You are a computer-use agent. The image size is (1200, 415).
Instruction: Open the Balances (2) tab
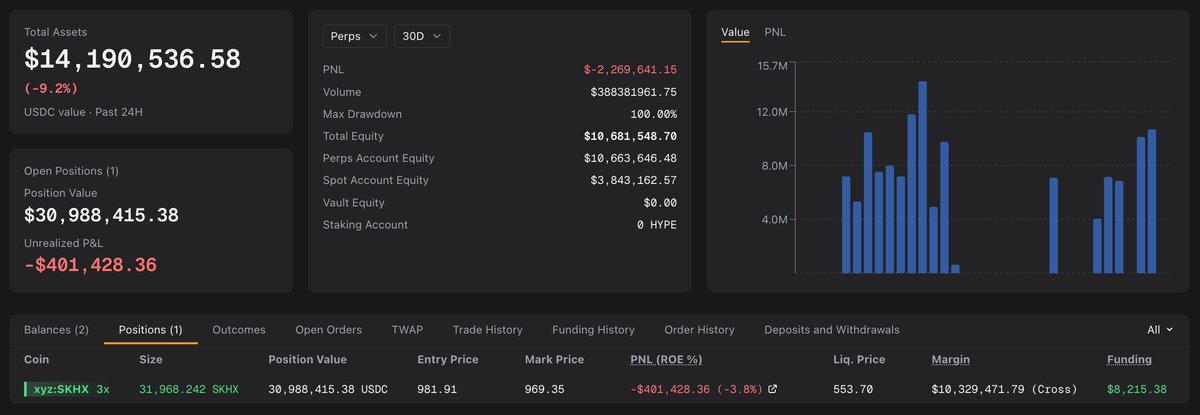tap(56, 329)
